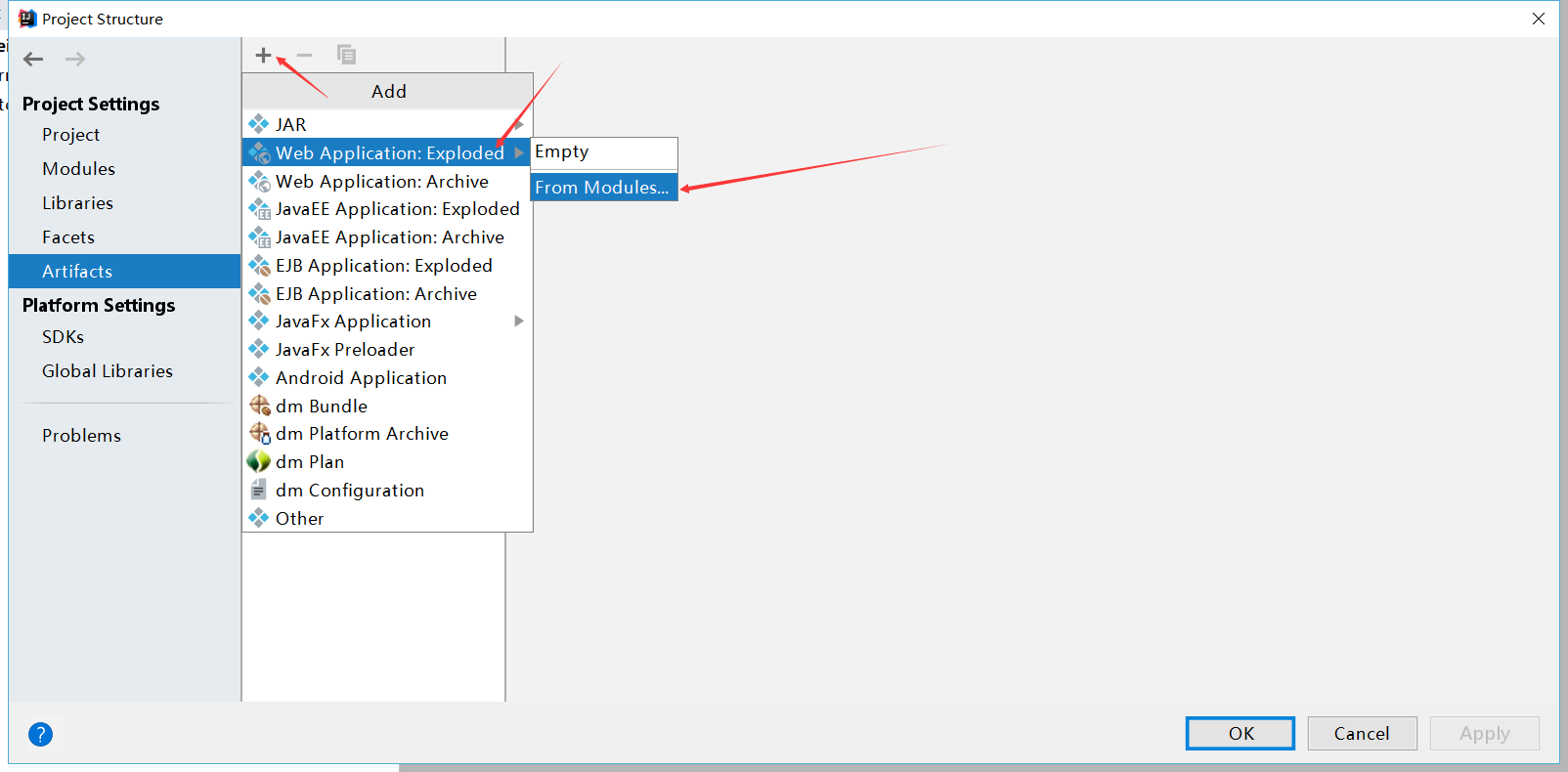The height and width of the screenshot is (772, 1568).
Task: Click the OK button
Action: (1241, 733)
